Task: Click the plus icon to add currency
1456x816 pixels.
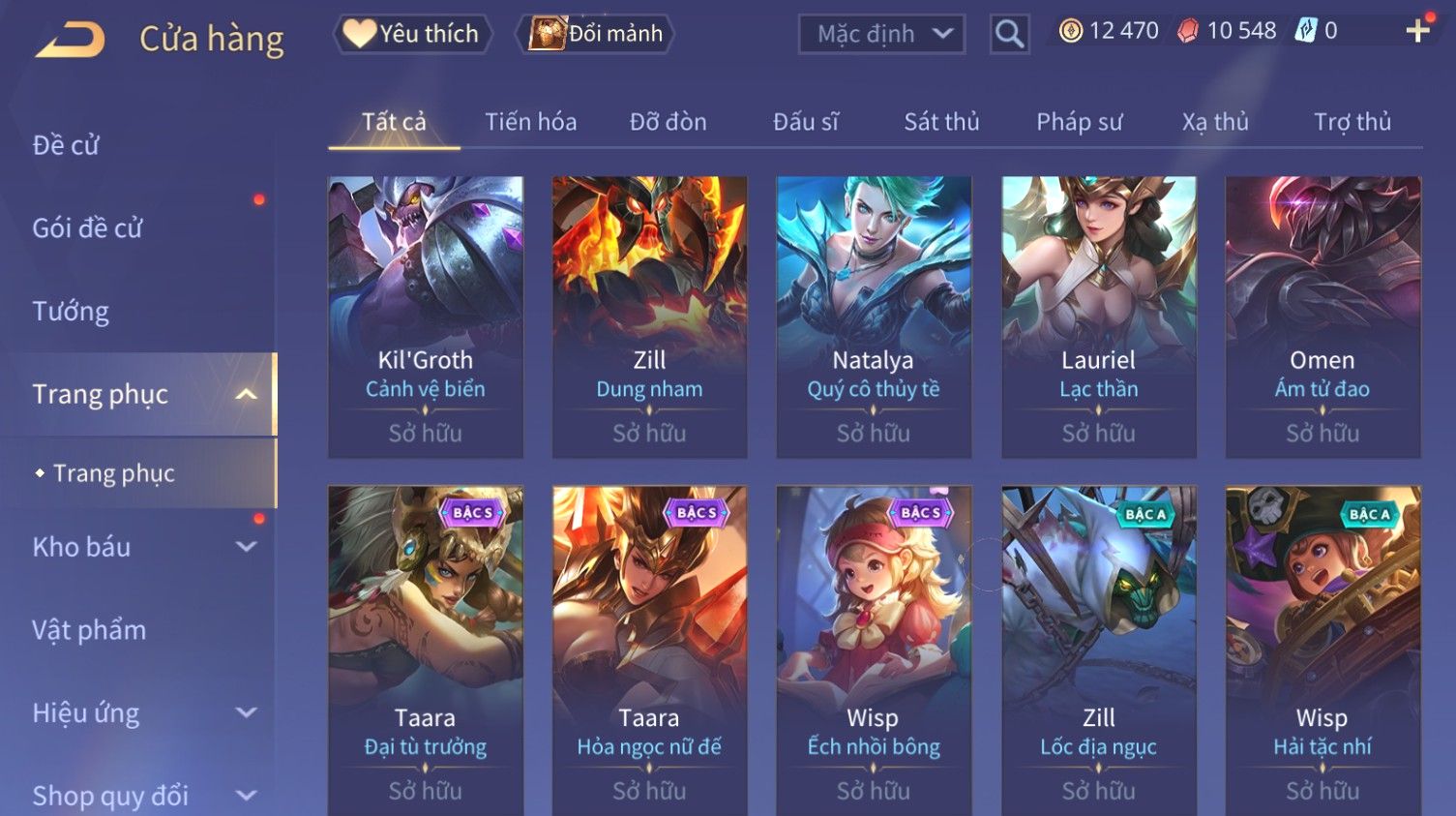Action: pos(1418,31)
